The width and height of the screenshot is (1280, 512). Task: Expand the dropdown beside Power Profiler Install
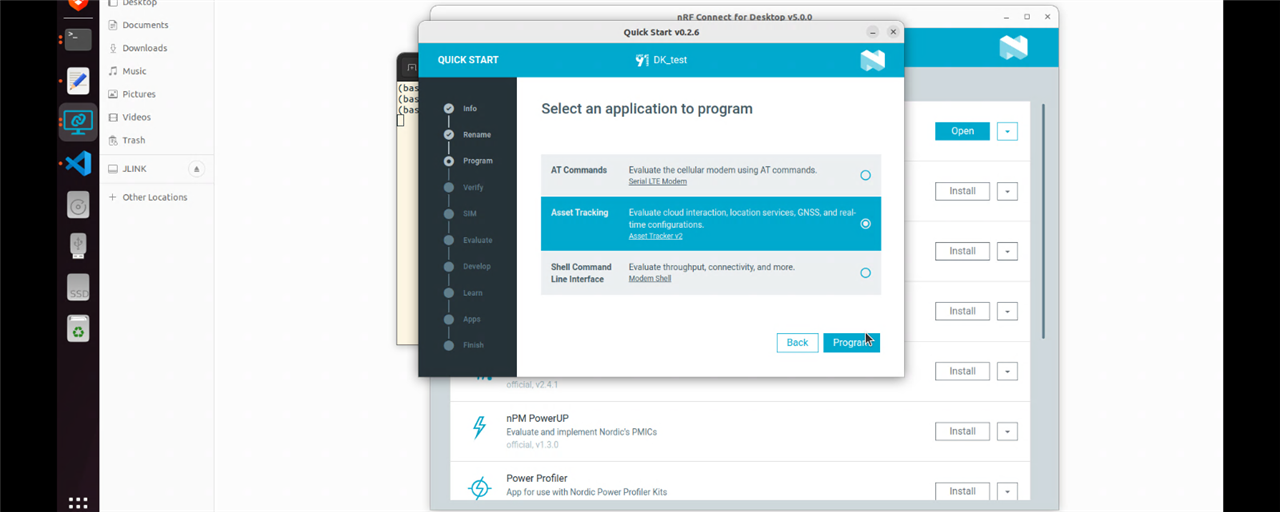coord(1007,491)
